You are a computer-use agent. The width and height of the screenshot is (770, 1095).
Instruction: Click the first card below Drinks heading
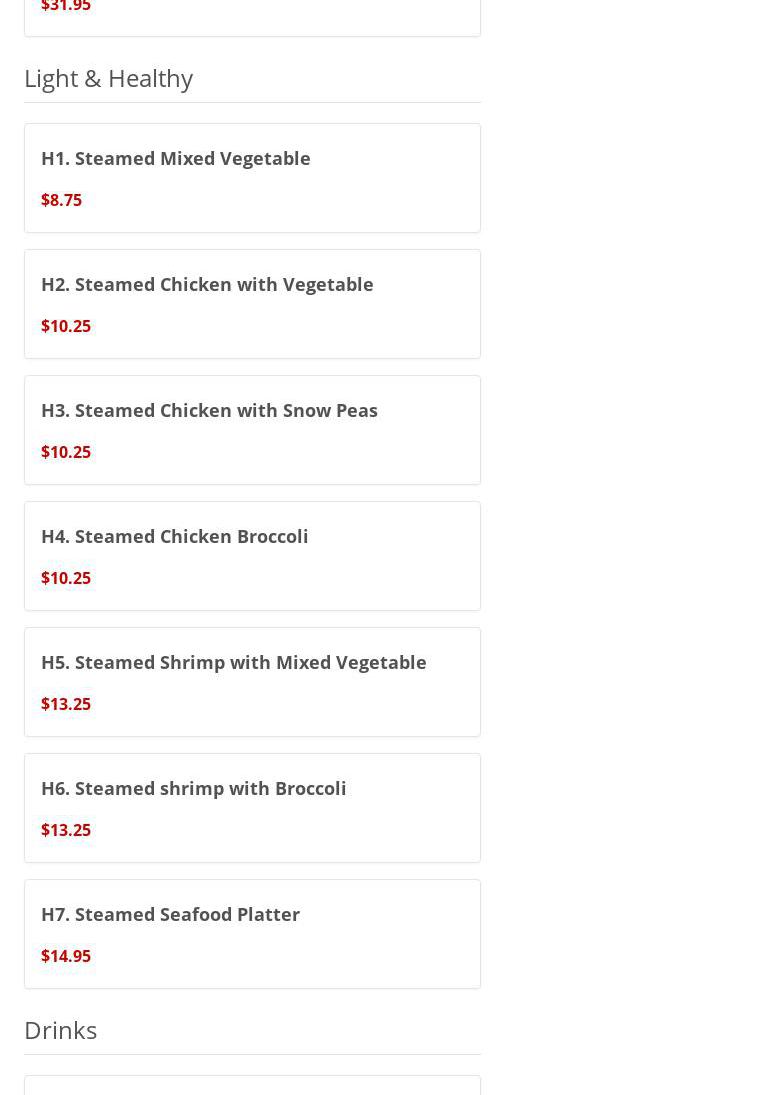[x=252, y=1086]
